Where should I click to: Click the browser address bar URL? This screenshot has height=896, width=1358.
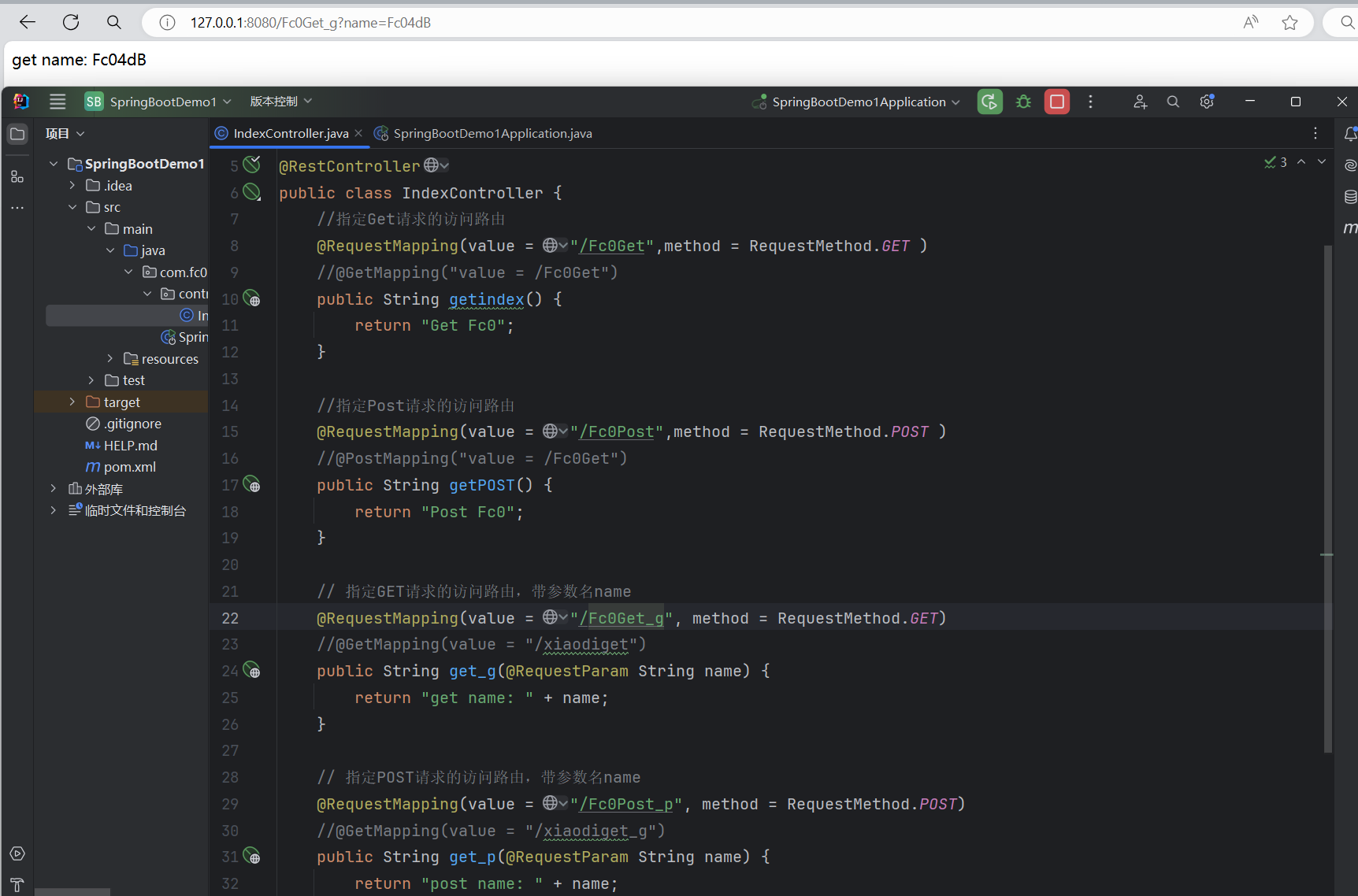(x=310, y=23)
